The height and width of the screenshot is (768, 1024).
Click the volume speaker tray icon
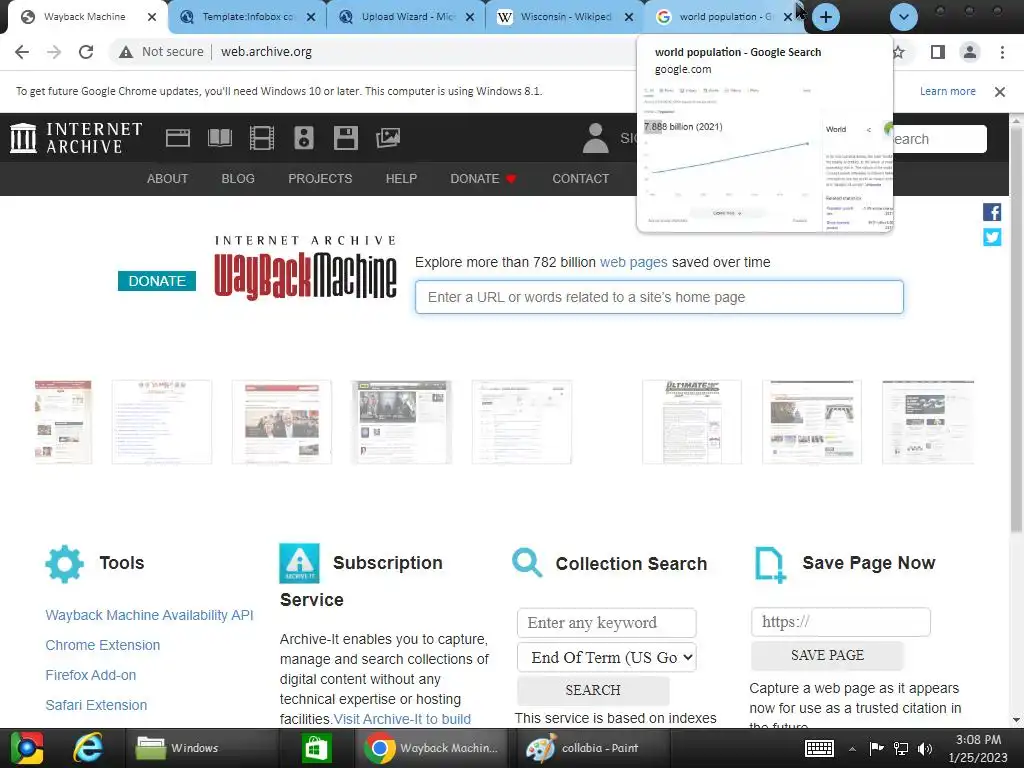point(924,748)
